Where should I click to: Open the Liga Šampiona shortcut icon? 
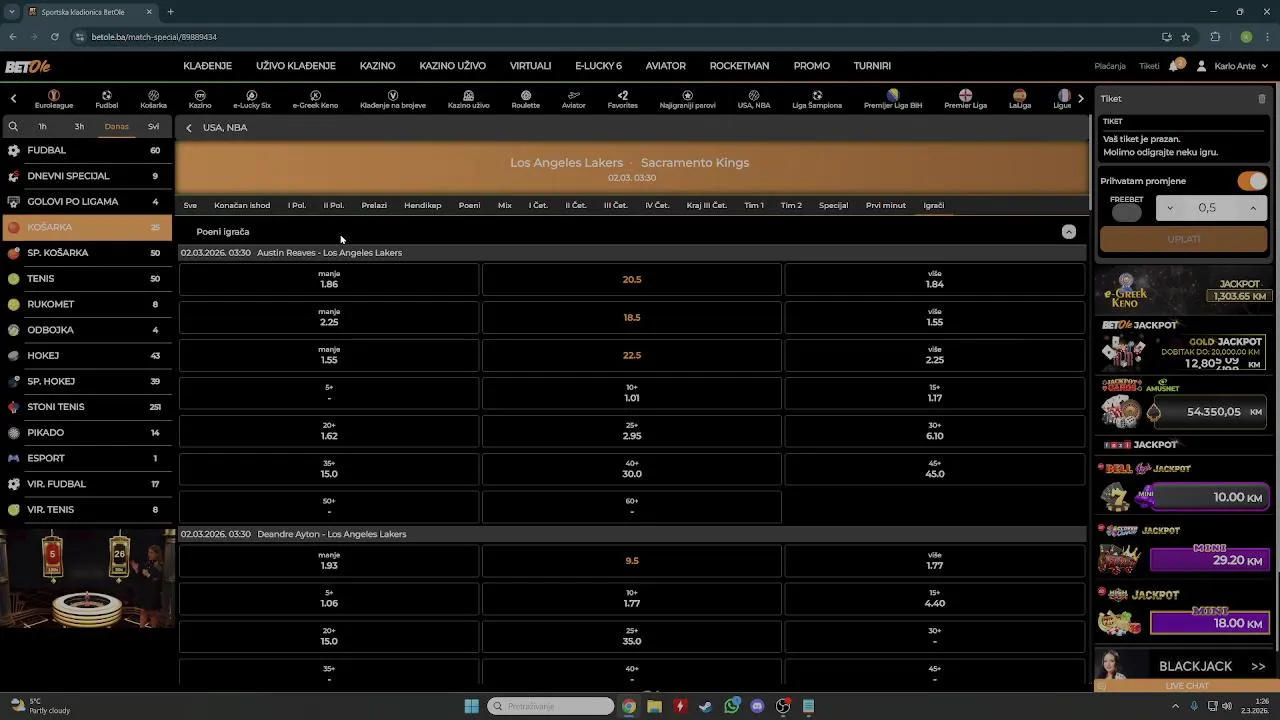pos(817,99)
